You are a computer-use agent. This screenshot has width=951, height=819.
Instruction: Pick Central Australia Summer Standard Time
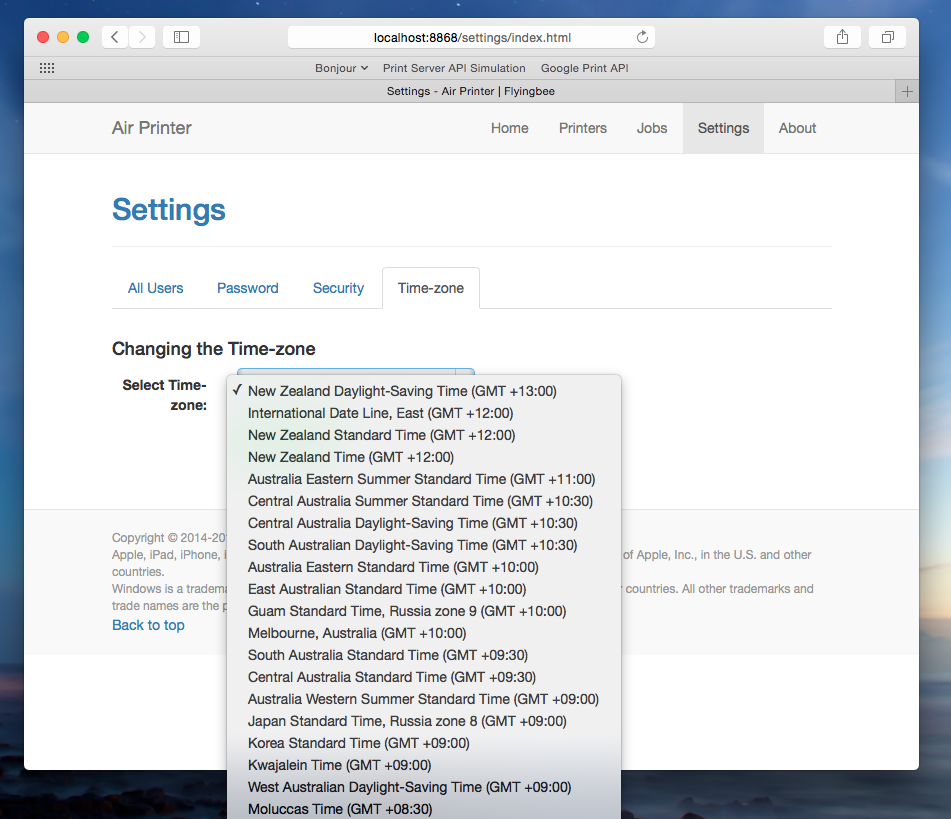(x=424, y=501)
